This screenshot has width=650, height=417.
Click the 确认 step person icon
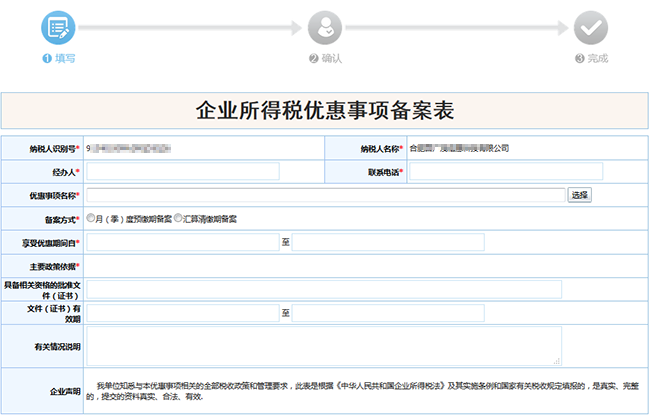click(325, 27)
